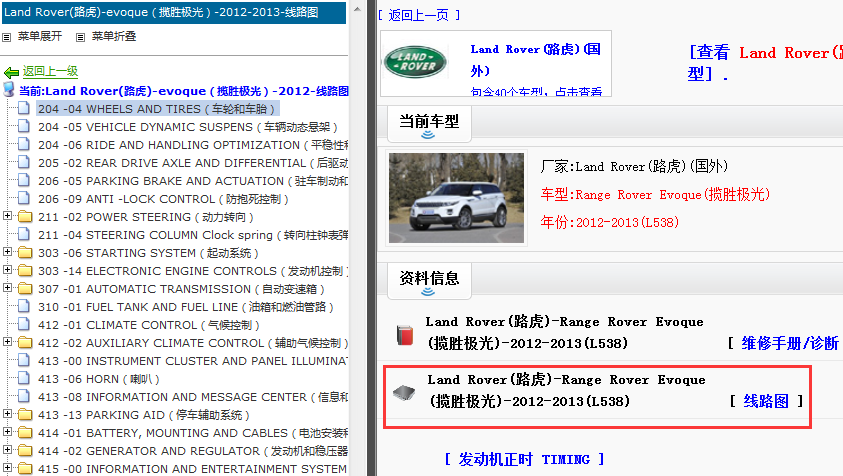Click 年份:2012-2013(L538) text
Viewport: 843px width, 476px height.
coord(610,222)
